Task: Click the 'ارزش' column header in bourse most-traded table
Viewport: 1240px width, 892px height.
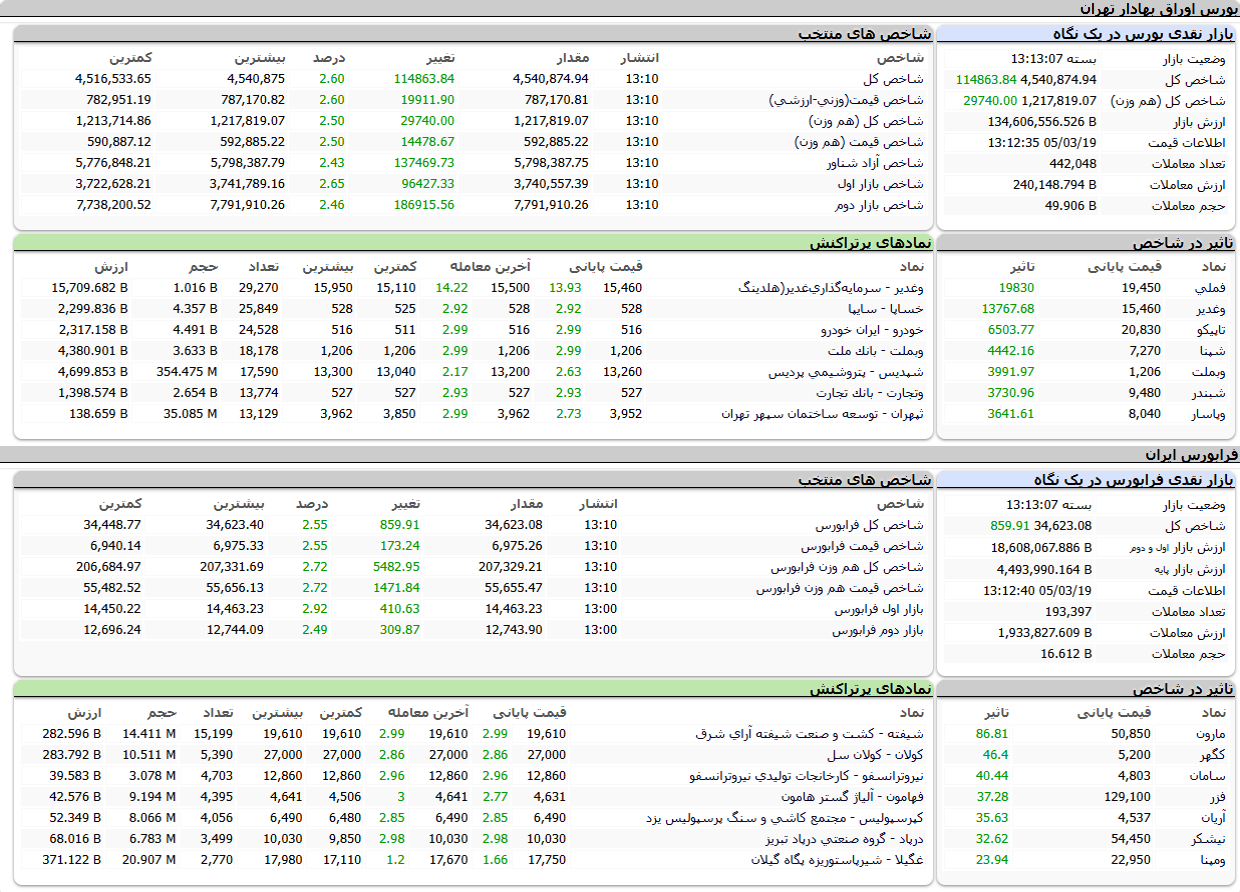Action: (112, 266)
